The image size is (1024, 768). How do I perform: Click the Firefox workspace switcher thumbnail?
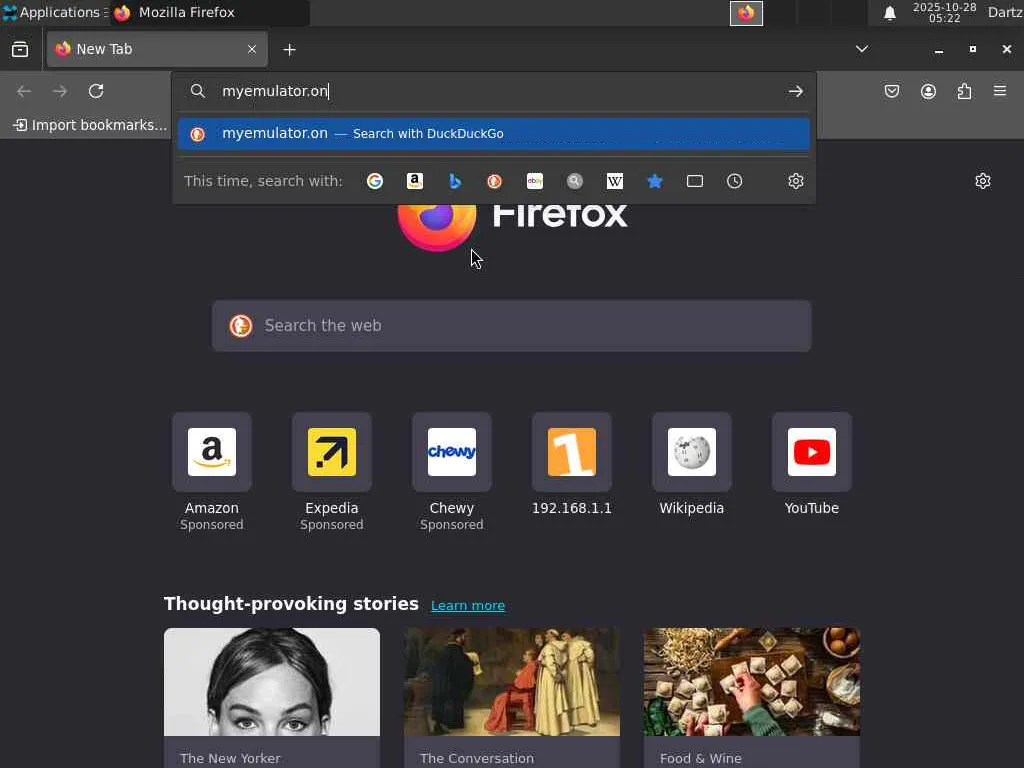pos(746,13)
